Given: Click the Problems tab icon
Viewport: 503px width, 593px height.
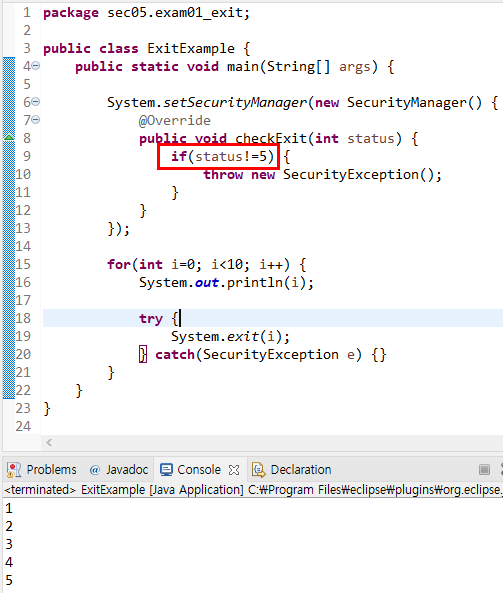Looking at the screenshot, I should click(14, 470).
